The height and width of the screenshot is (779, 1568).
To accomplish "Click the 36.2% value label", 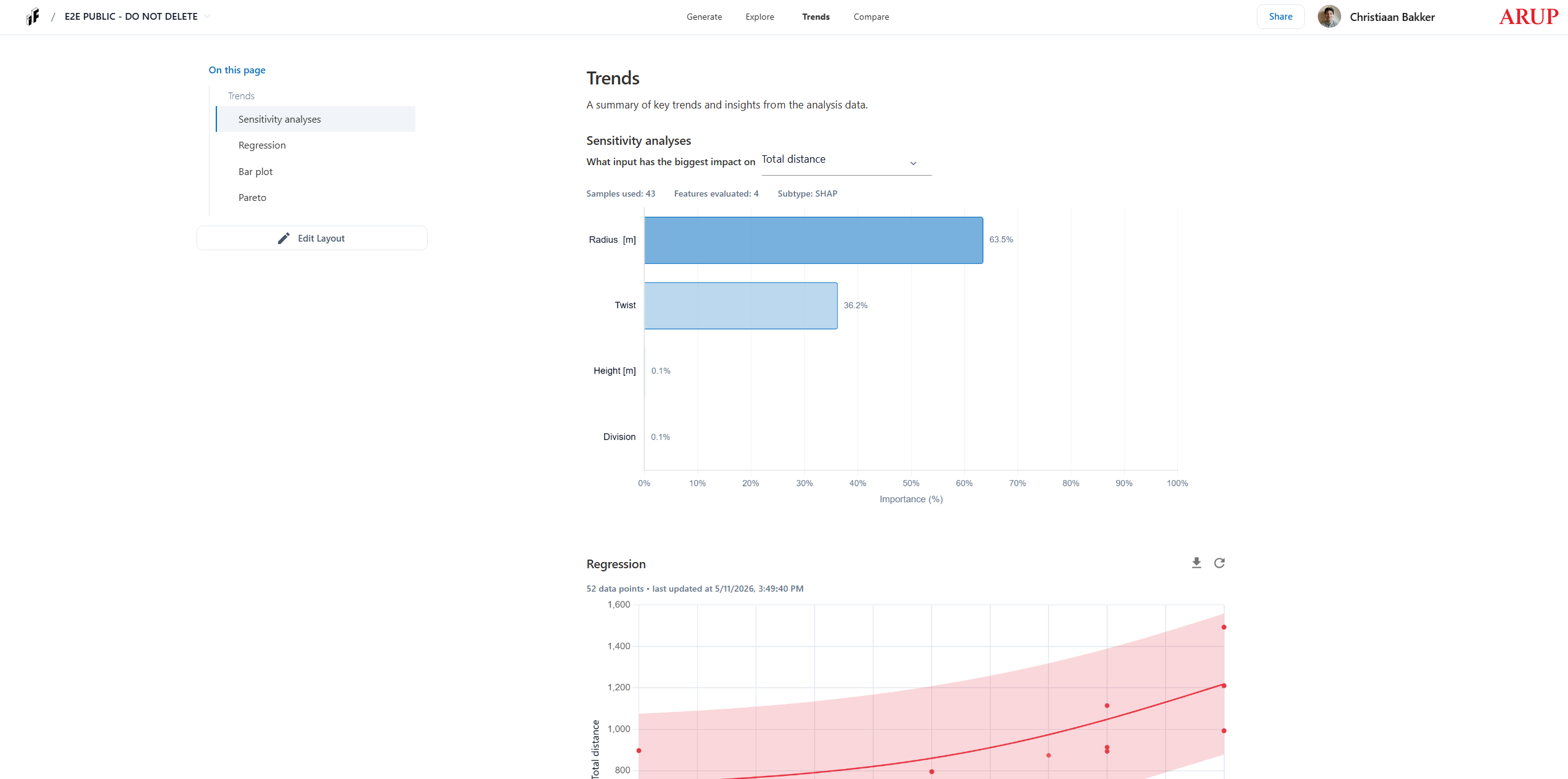I will pyautogui.click(x=855, y=306).
